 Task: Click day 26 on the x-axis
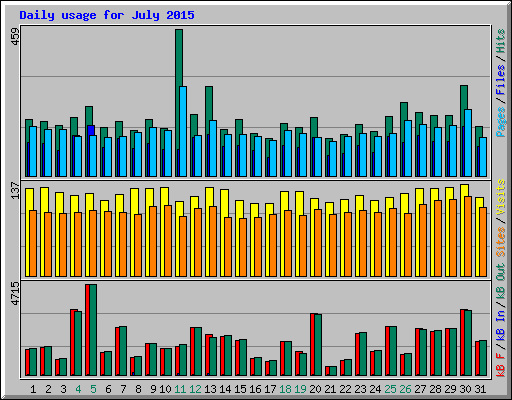[x=405, y=389]
